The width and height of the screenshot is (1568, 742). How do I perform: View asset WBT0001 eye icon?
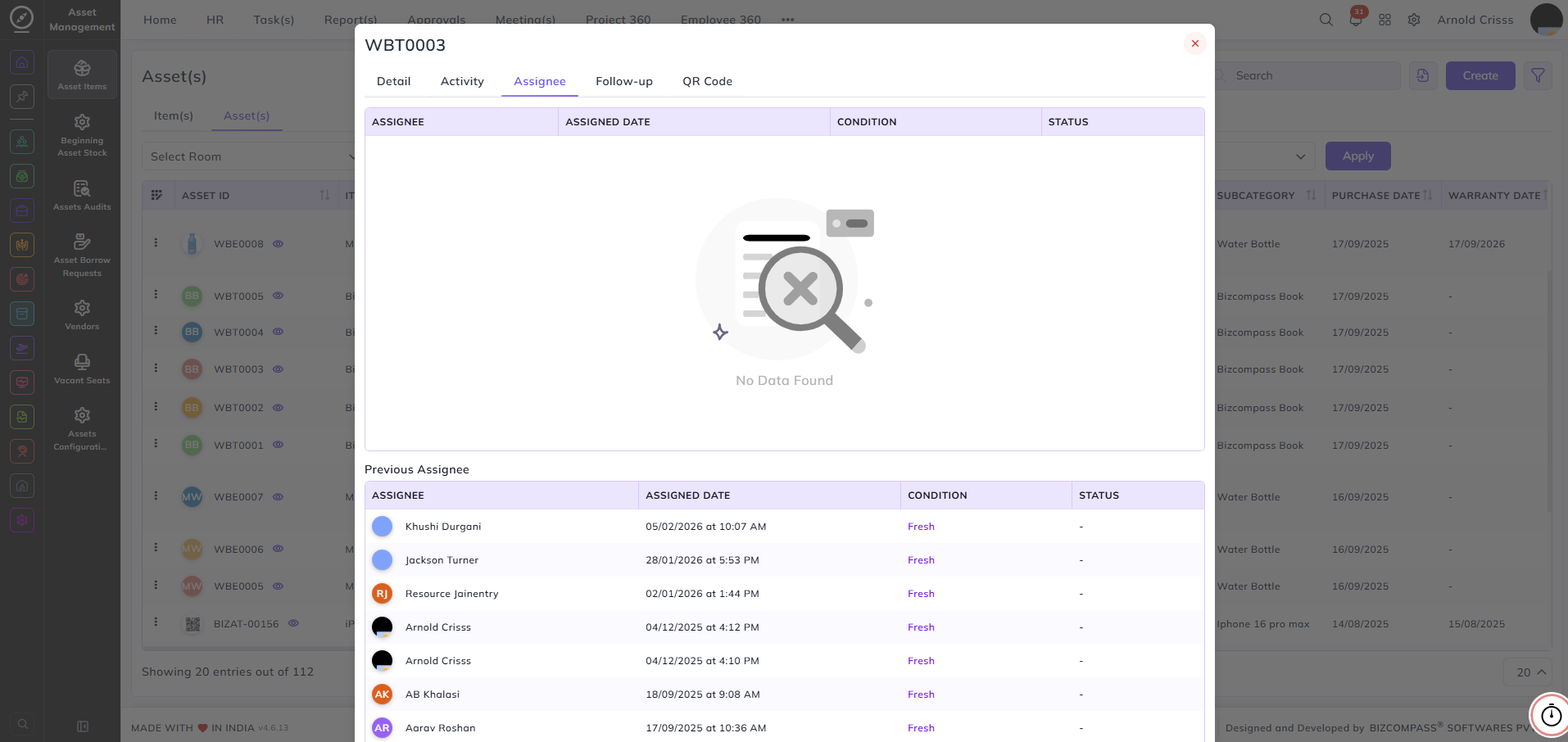click(x=278, y=445)
